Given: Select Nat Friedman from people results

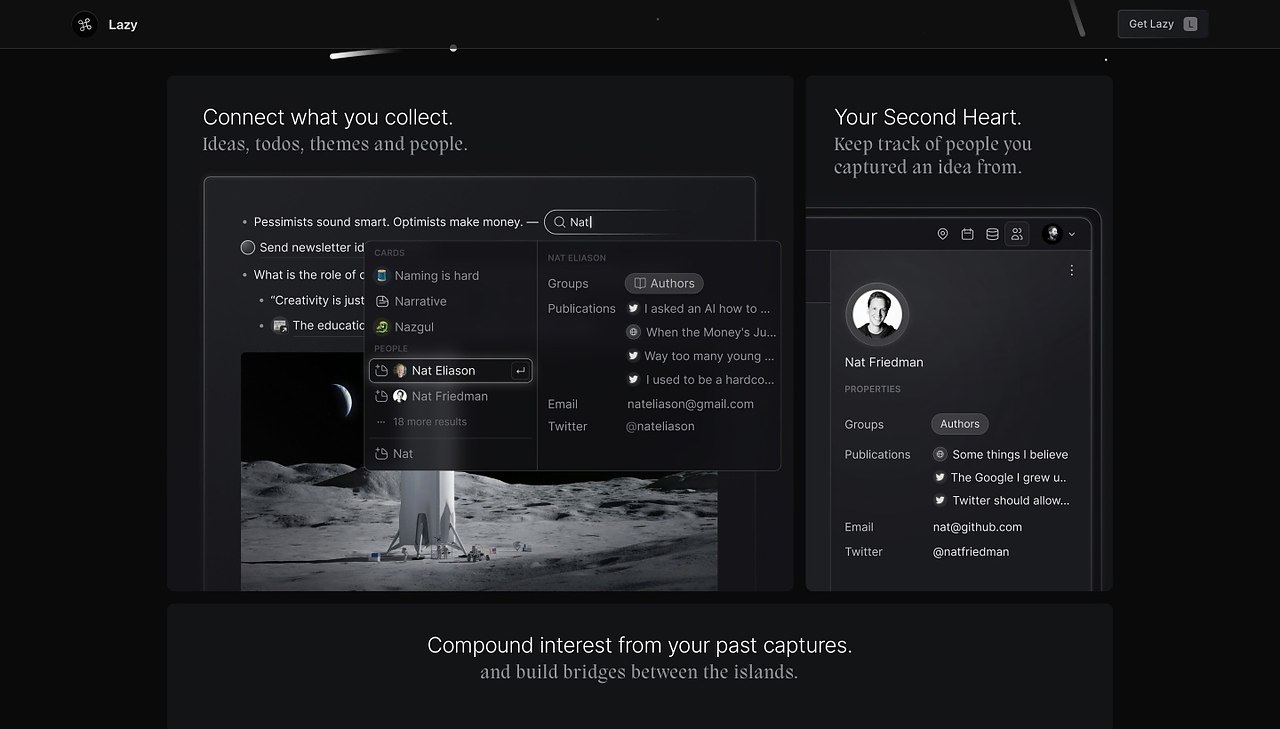Looking at the screenshot, I should 449,396.
